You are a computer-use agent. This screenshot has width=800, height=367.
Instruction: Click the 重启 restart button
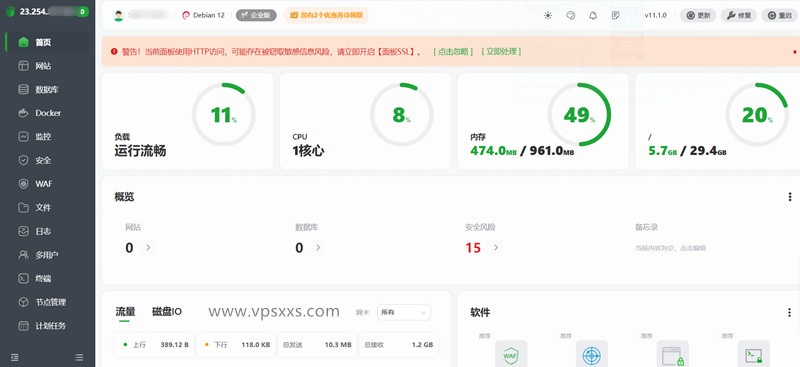[780, 15]
